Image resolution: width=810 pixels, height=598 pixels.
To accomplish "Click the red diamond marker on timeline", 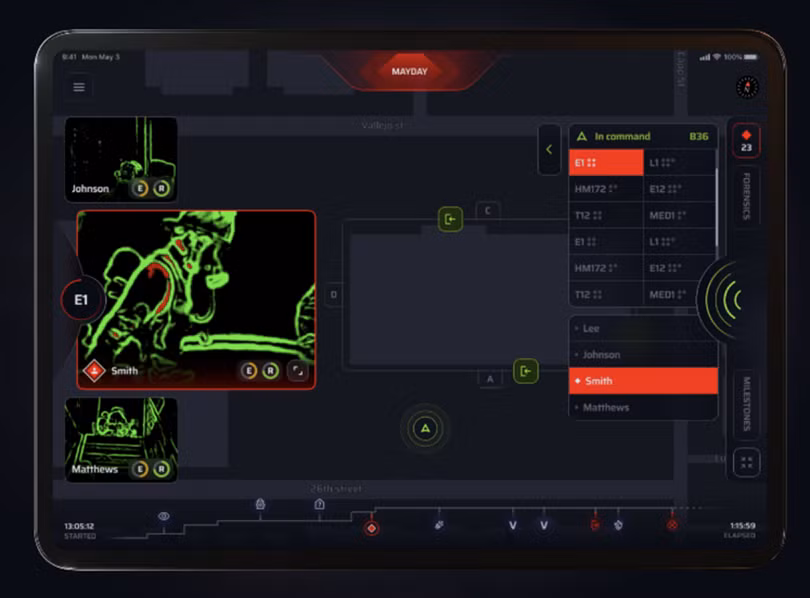I will coord(371,527).
